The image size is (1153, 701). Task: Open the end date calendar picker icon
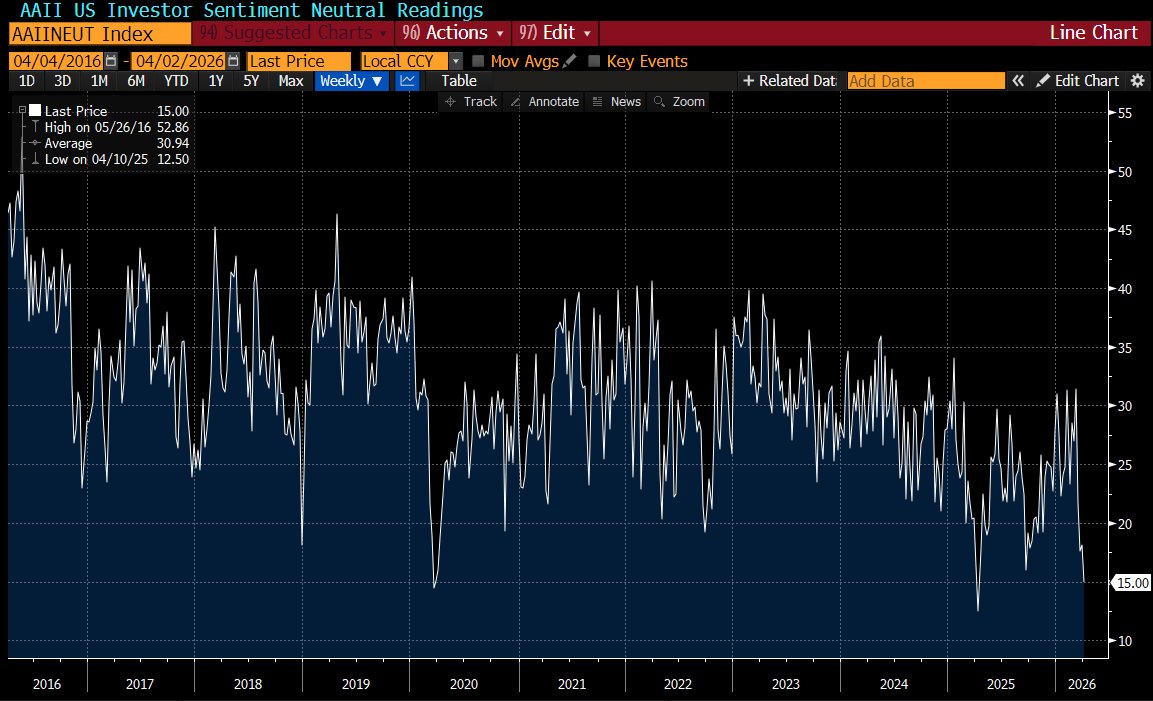click(x=233, y=61)
